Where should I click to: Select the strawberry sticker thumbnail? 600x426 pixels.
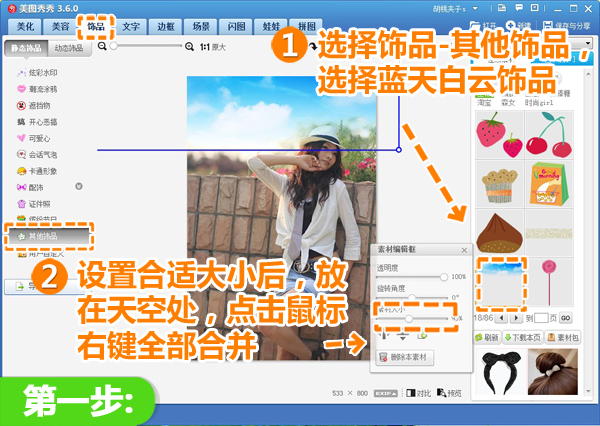coord(499,135)
